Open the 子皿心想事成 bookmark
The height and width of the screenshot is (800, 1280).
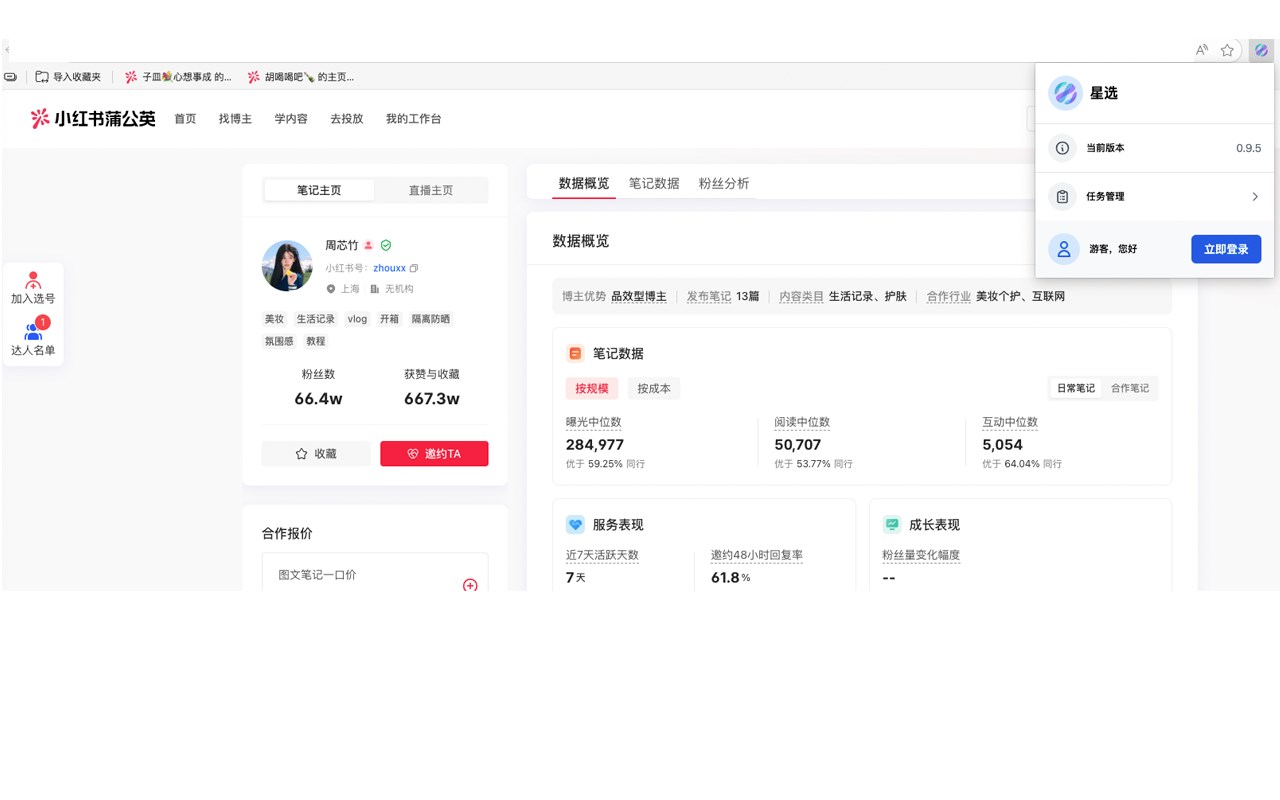click(178, 77)
